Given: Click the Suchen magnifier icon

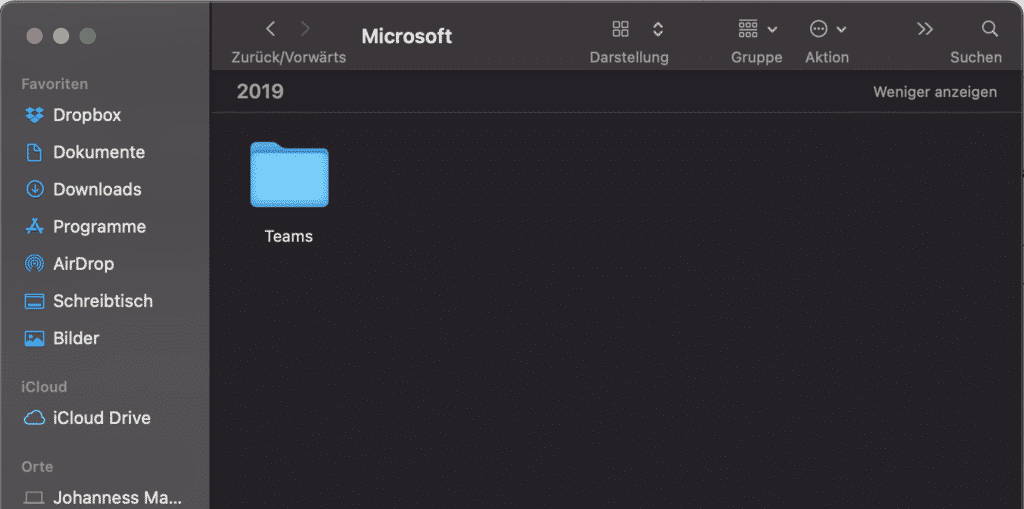Looking at the screenshot, I should point(990,29).
